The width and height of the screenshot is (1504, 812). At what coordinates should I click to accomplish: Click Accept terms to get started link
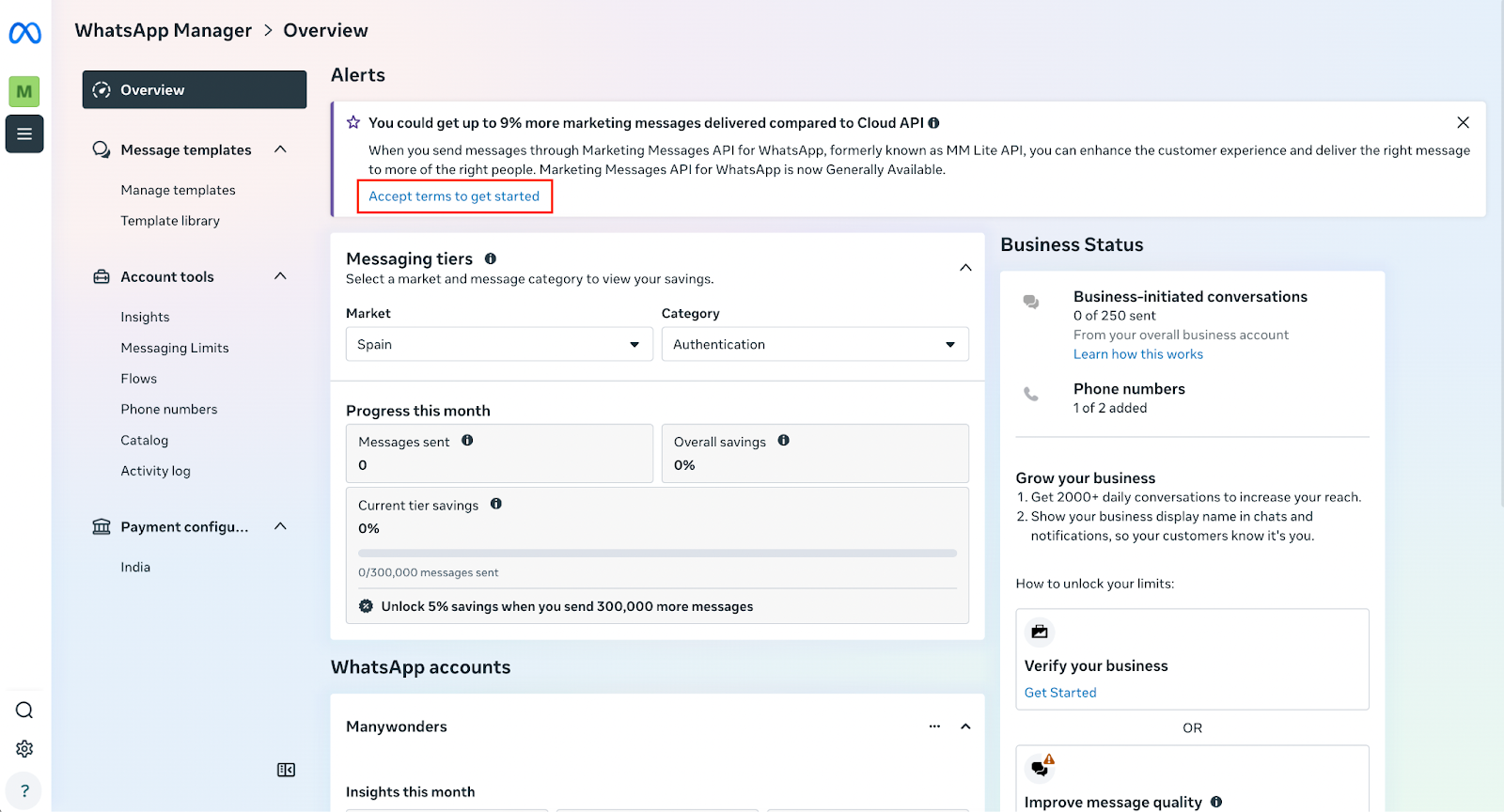[454, 196]
